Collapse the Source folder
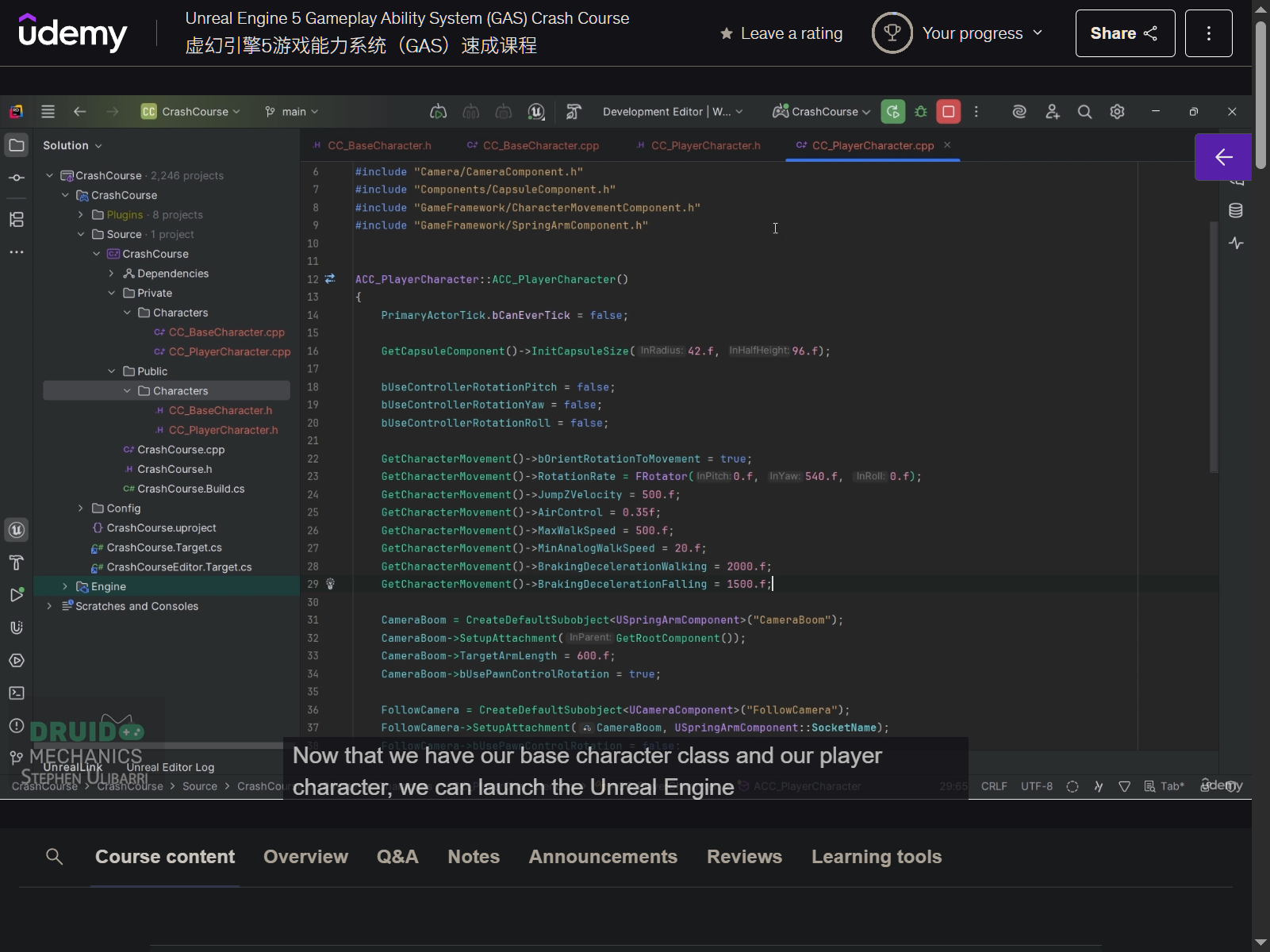 point(80,235)
